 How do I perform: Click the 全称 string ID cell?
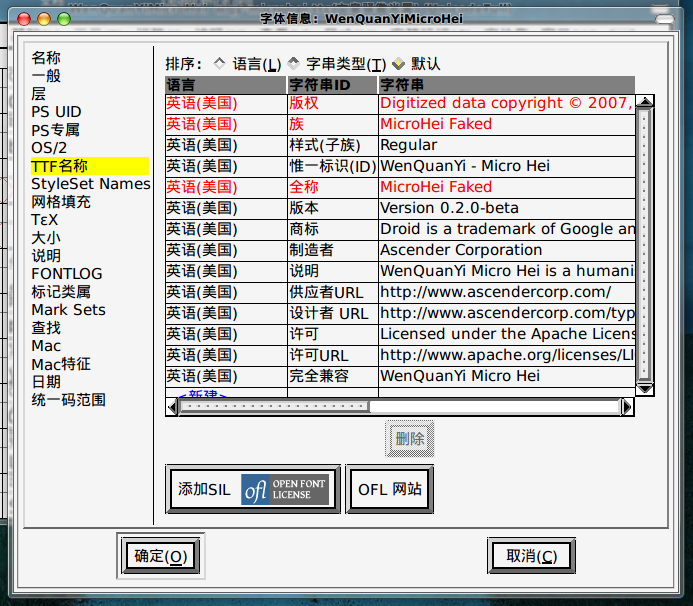pos(333,187)
